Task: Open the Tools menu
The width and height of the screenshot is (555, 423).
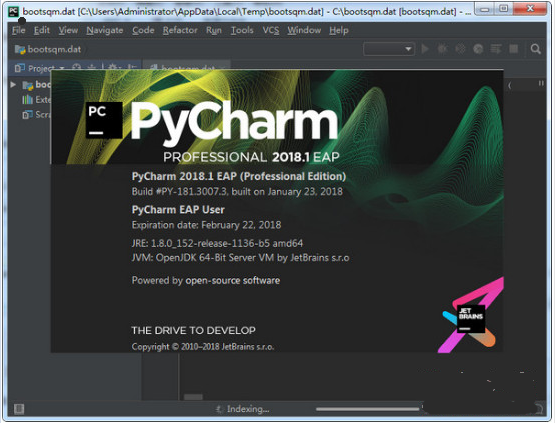Action: (x=242, y=30)
